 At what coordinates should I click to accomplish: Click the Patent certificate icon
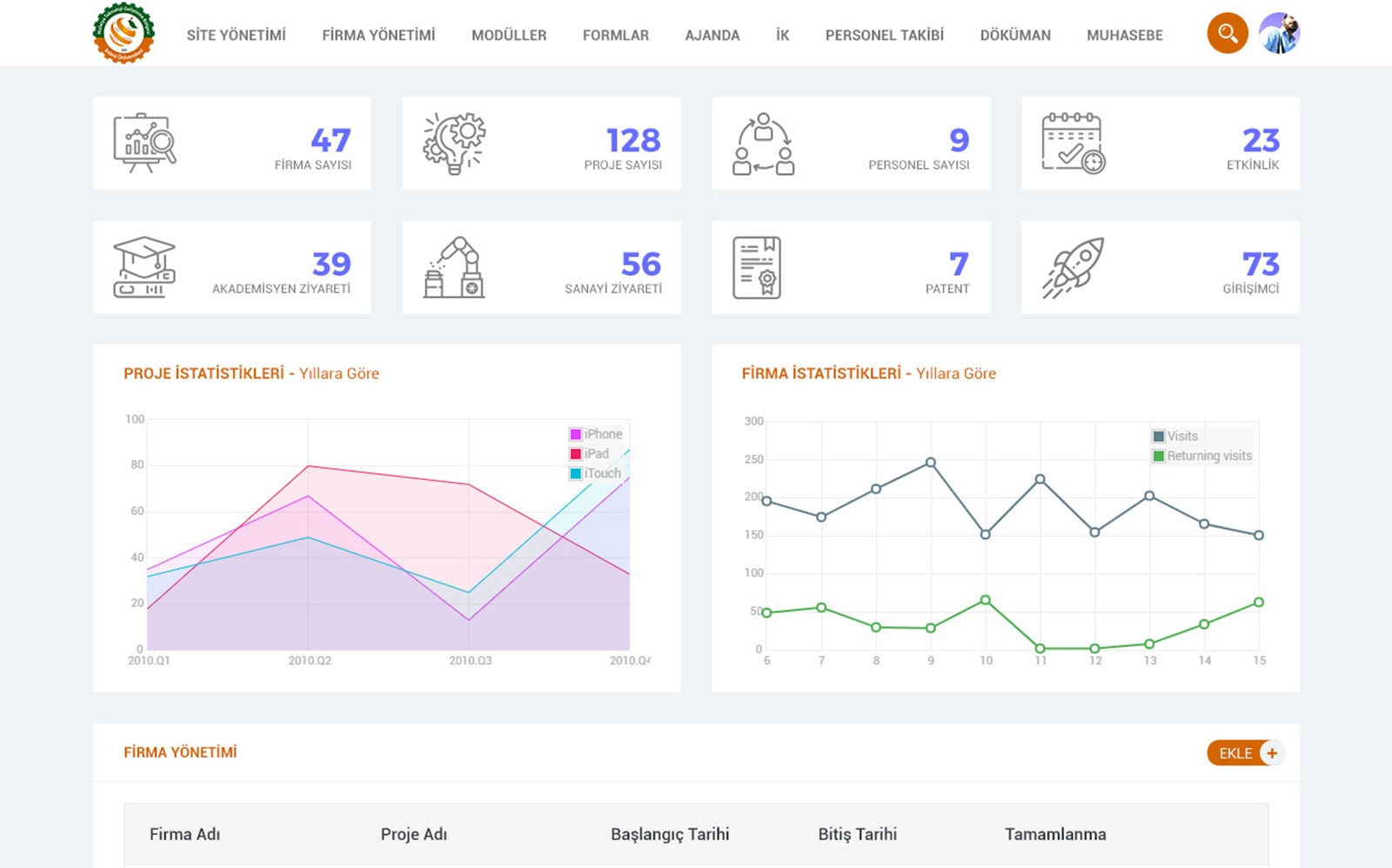(757, 267)
